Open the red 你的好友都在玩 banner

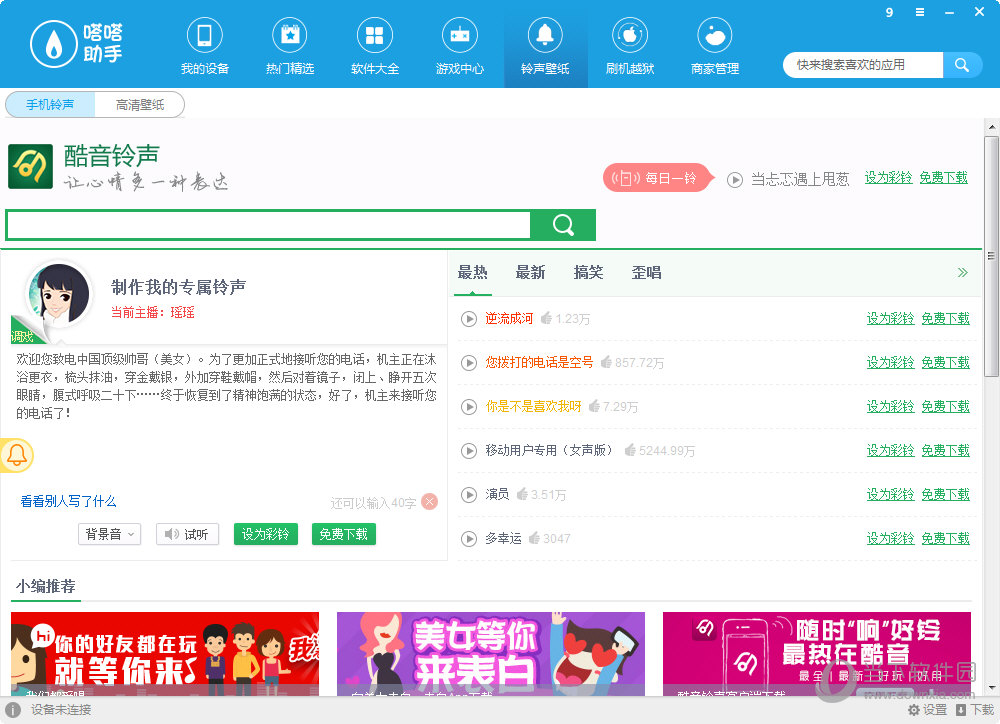(x=165, y=654)
